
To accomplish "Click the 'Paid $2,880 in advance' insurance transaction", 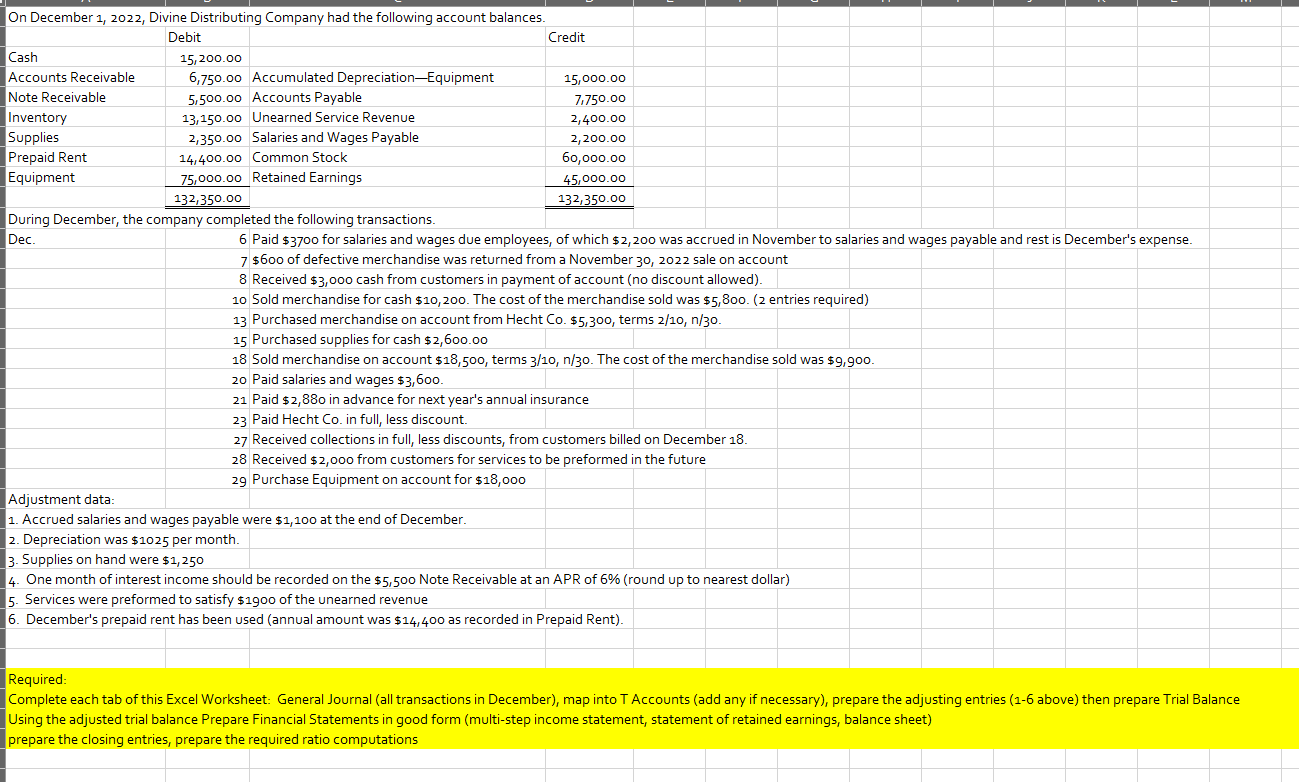I will 420,399.
